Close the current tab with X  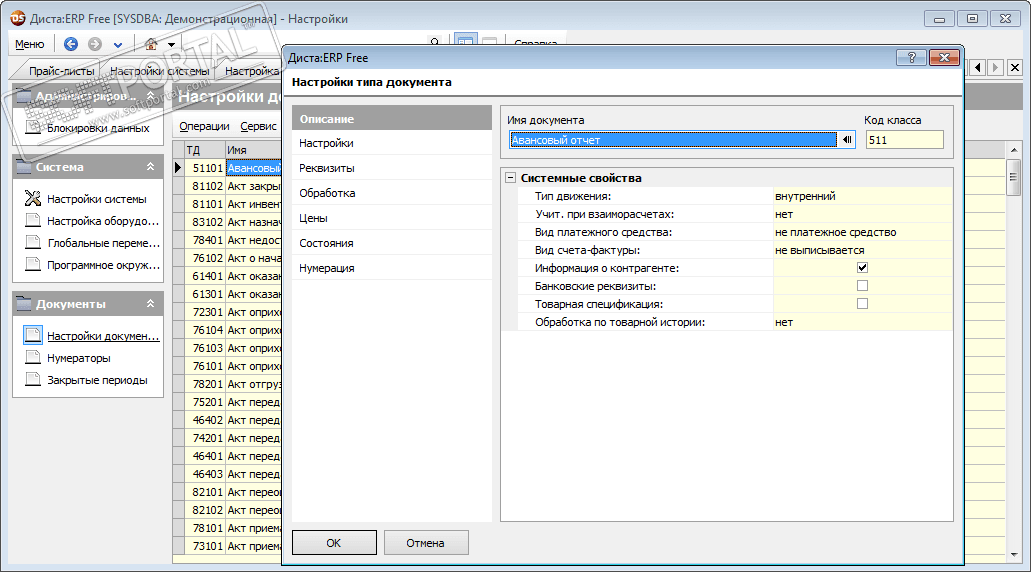pos(1015,67)
